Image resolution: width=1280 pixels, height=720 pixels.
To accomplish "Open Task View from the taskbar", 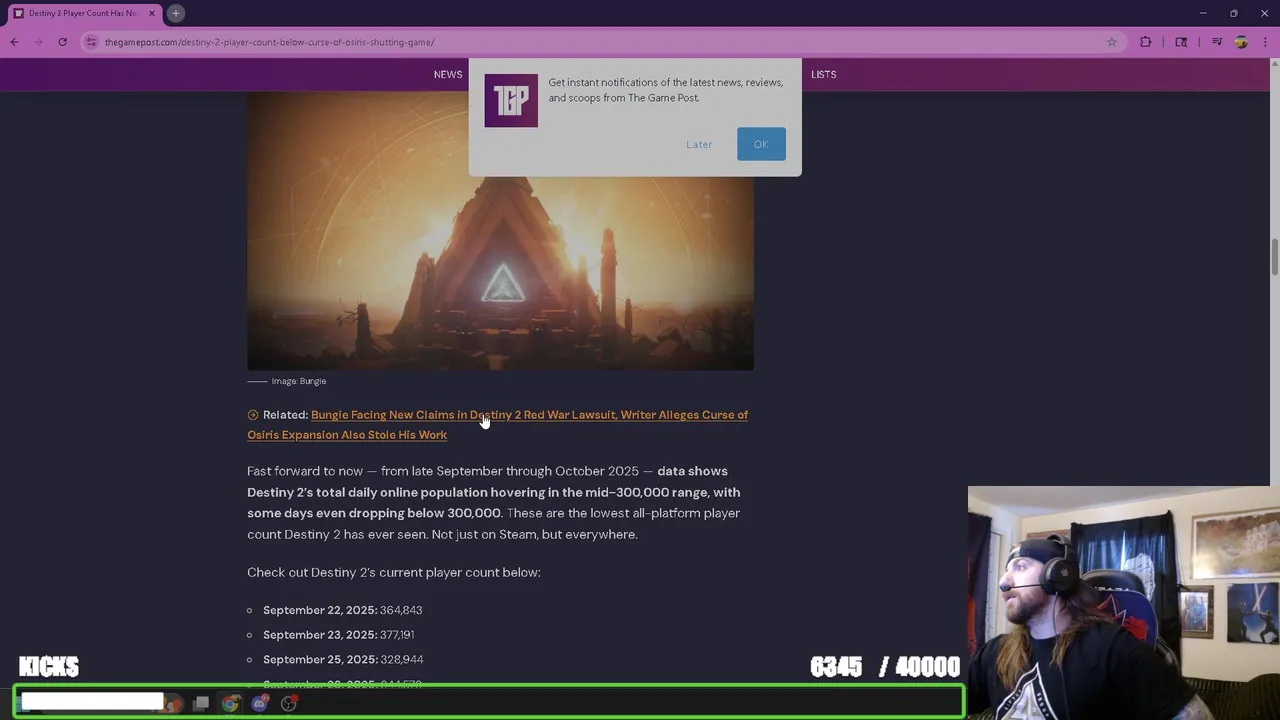I will tap(201, 703).
